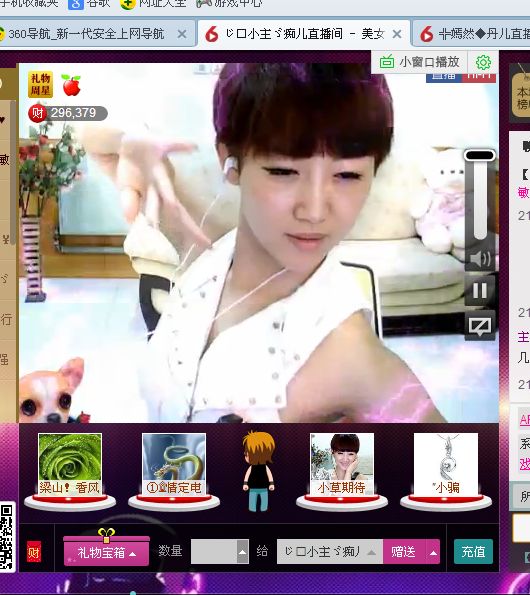Adjust the vertical volume slider
The height and width of the screenshot is (595, 530).
pyautogui.click(x=480, y=195)
